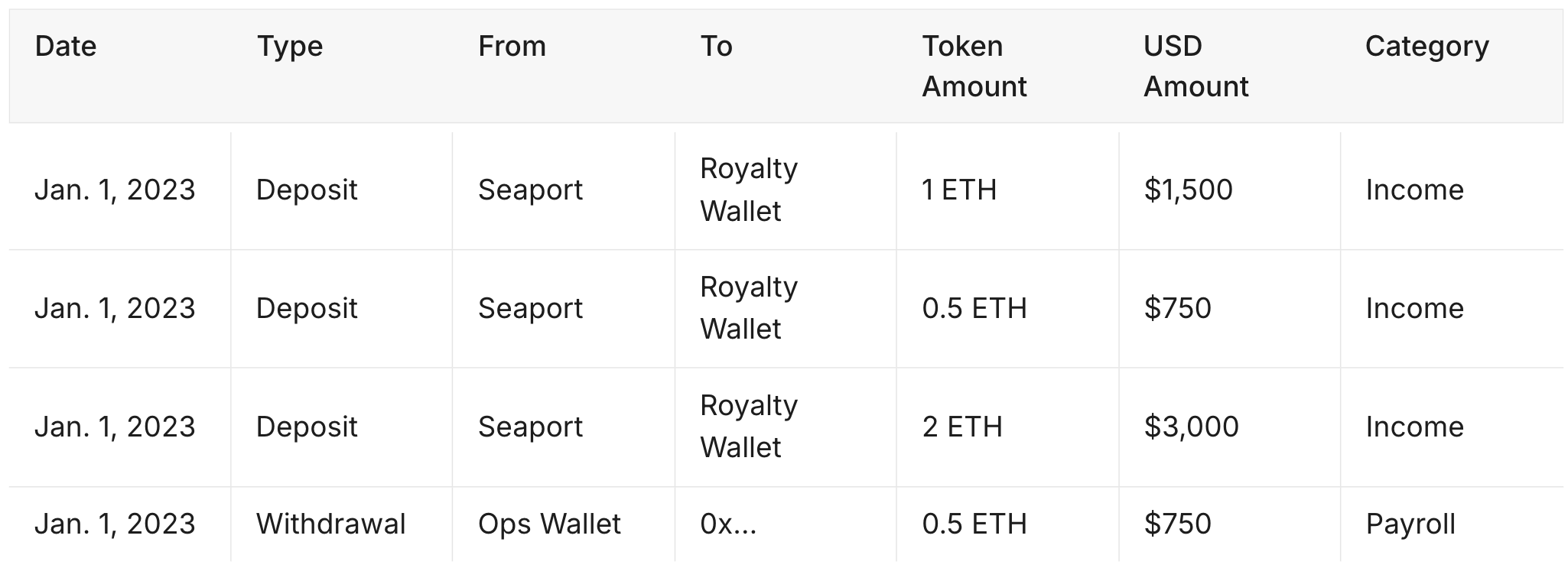The image size is (1568, 581).
Task: Select the USD Amount column header
Action: (x=1196, y=67)
